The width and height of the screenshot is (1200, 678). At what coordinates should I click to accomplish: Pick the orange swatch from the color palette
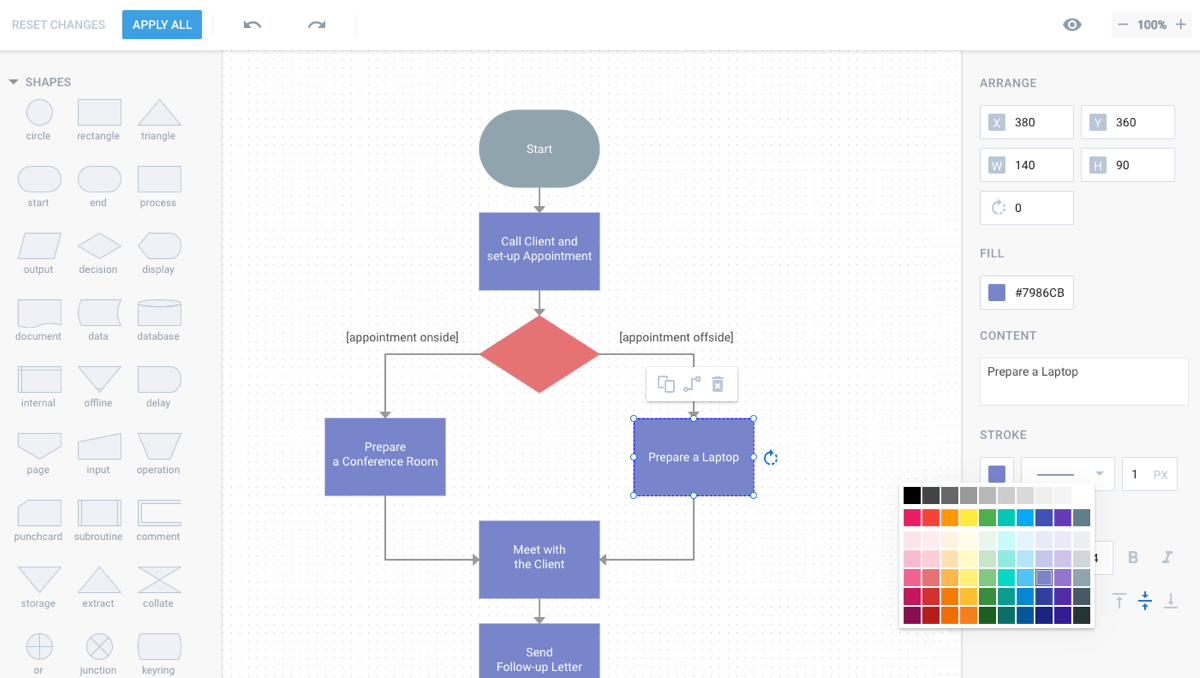pyautogui.click(x=949, y=517)
